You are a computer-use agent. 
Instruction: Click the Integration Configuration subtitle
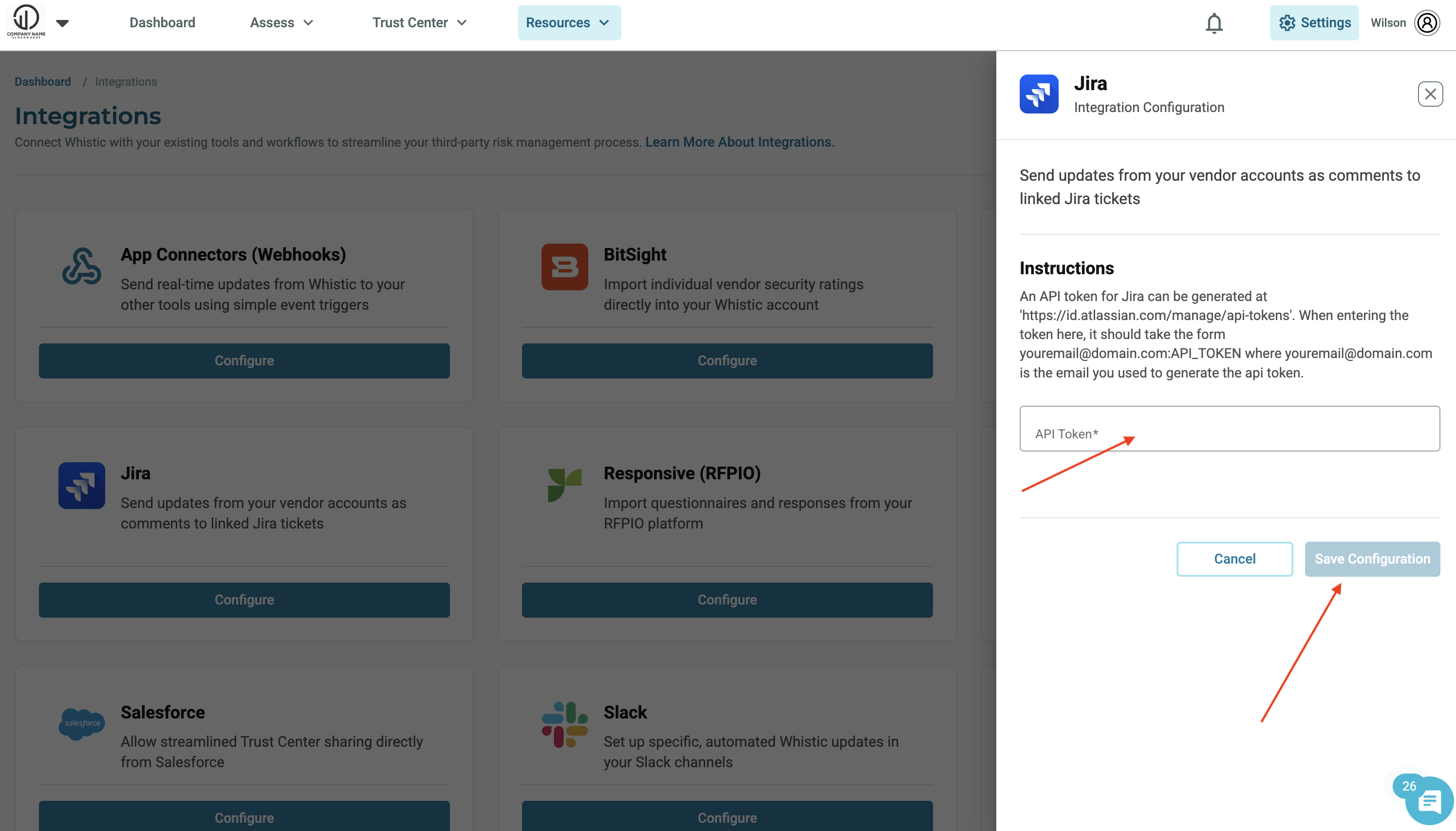point(1149,107)
